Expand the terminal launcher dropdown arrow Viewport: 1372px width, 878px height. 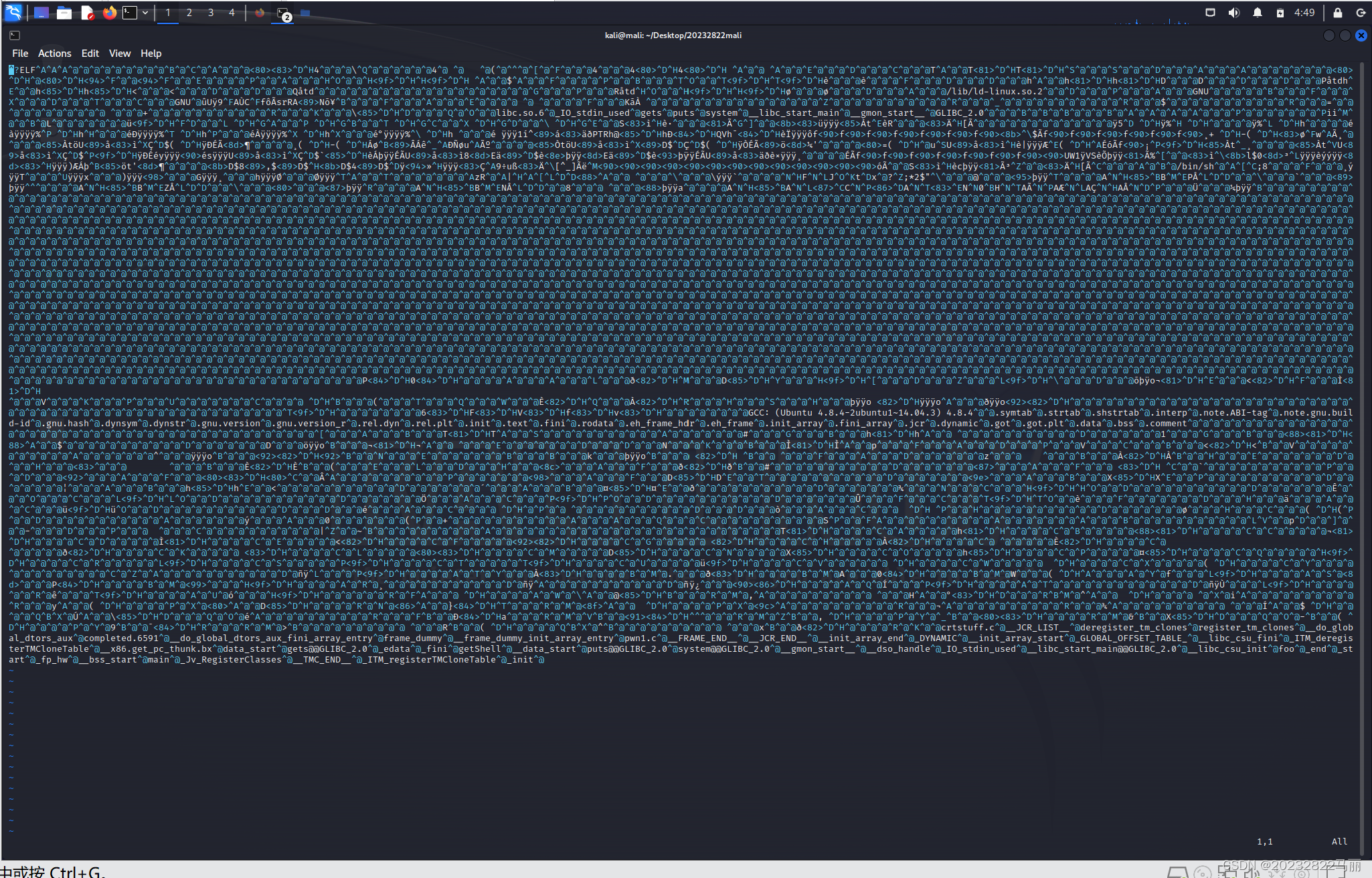(x=145, y=12)
